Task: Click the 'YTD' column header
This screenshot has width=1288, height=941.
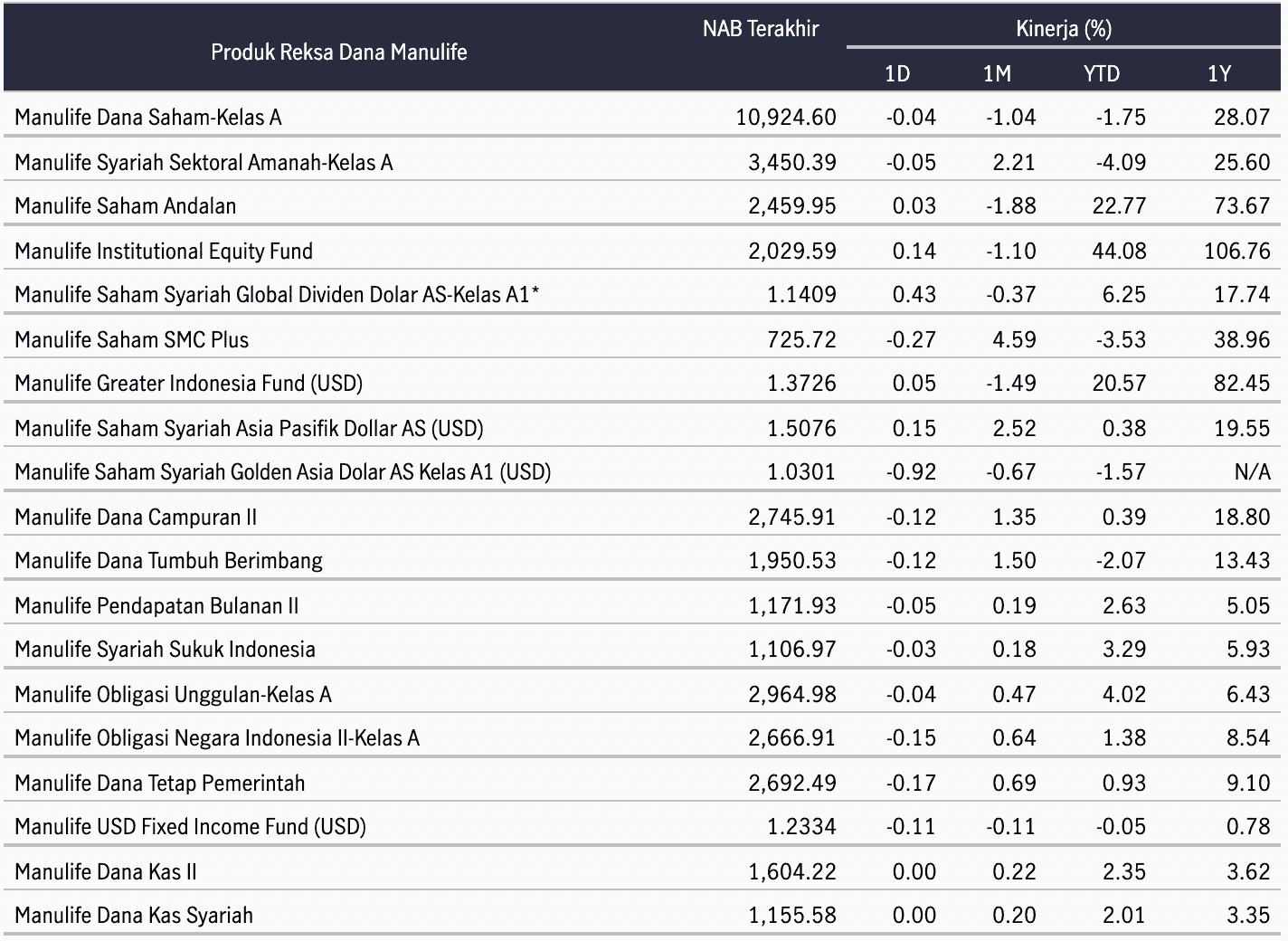Action: pyautogui.click(x=1102, y=73)
